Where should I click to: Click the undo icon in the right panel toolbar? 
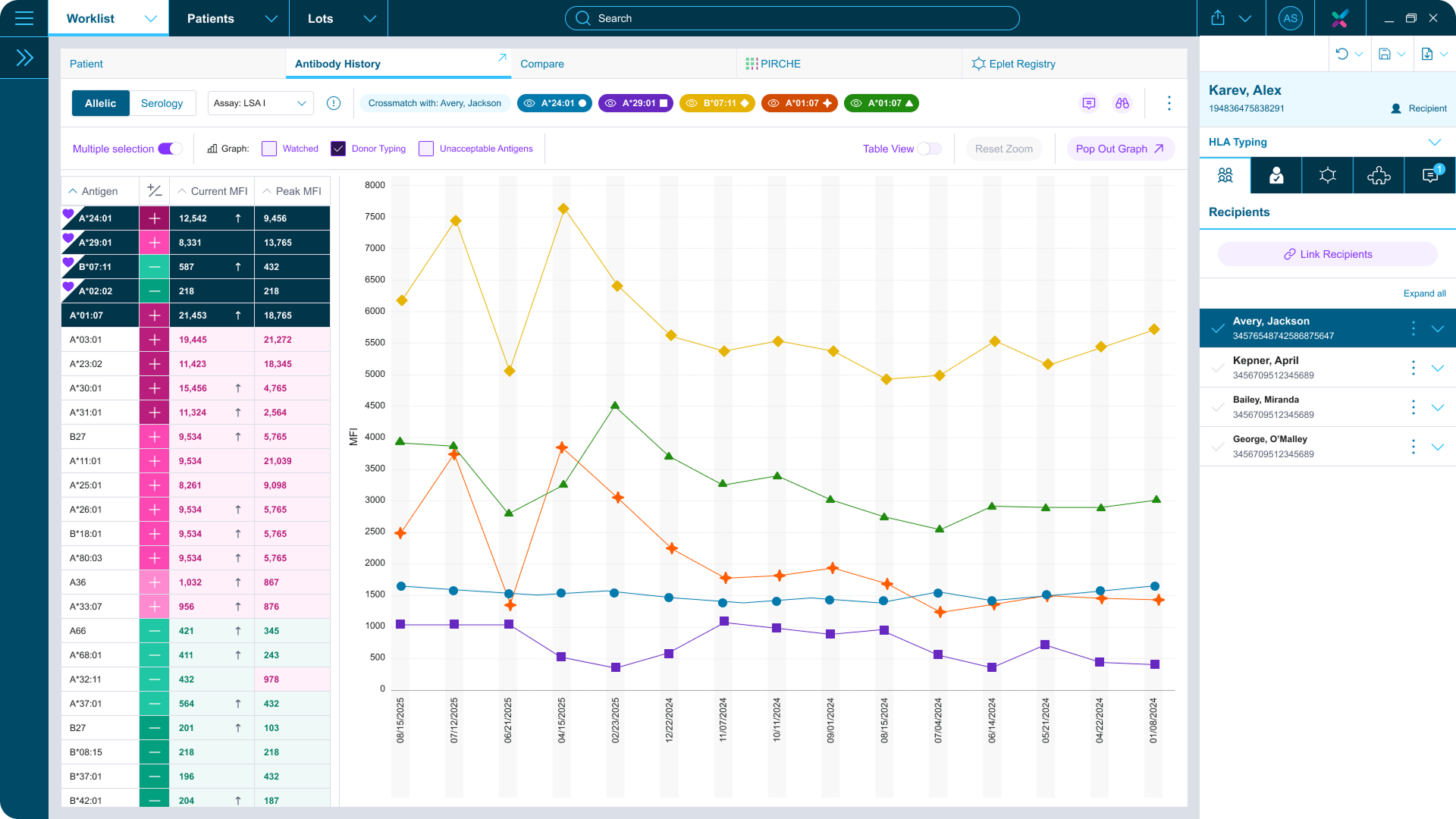(1343, 54)
